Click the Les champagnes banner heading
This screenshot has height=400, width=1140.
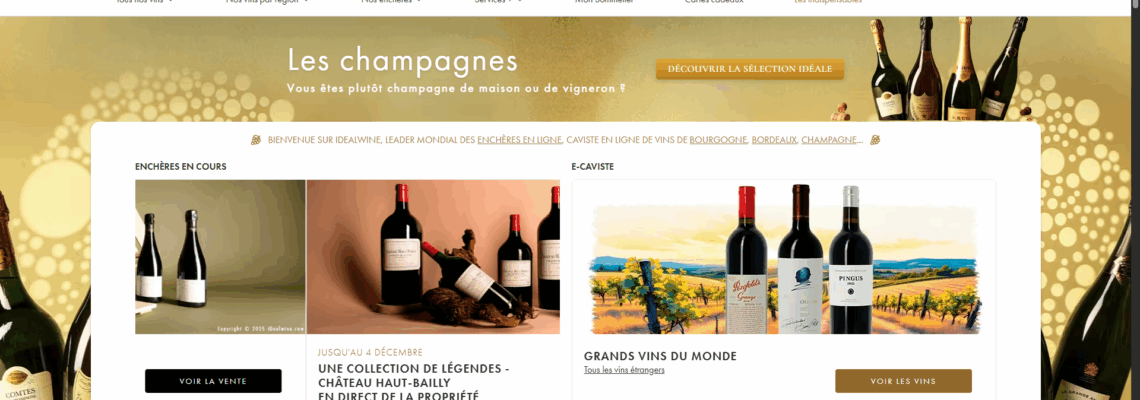(x=402, y=60)
